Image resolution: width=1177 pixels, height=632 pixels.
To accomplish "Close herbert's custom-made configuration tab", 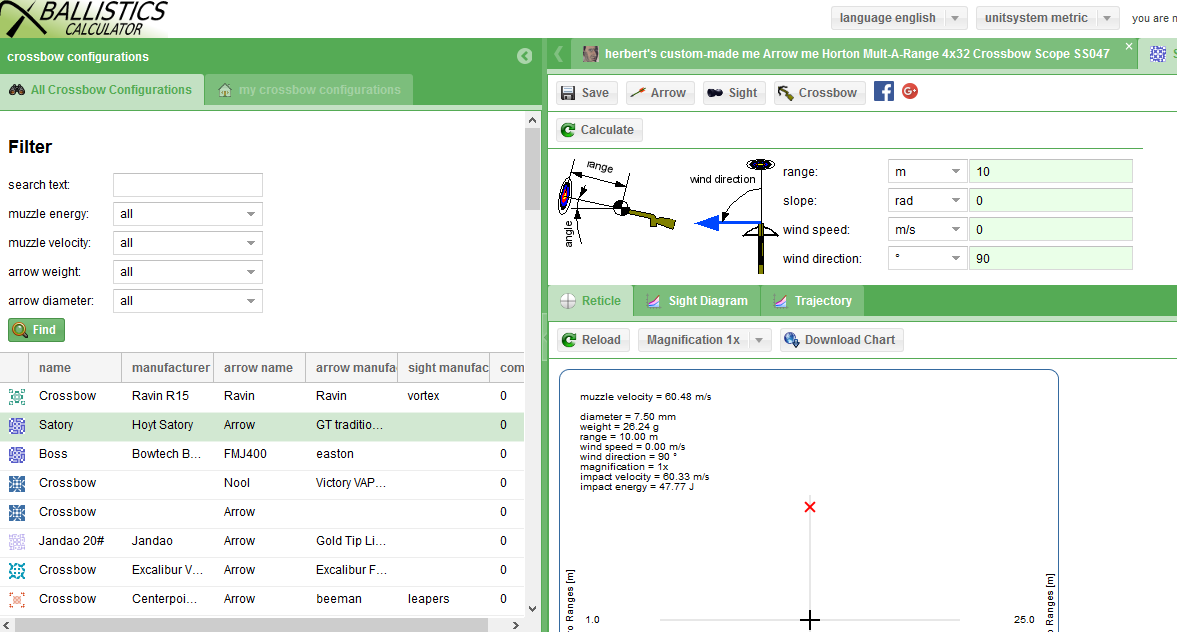I will point(1129,47).
